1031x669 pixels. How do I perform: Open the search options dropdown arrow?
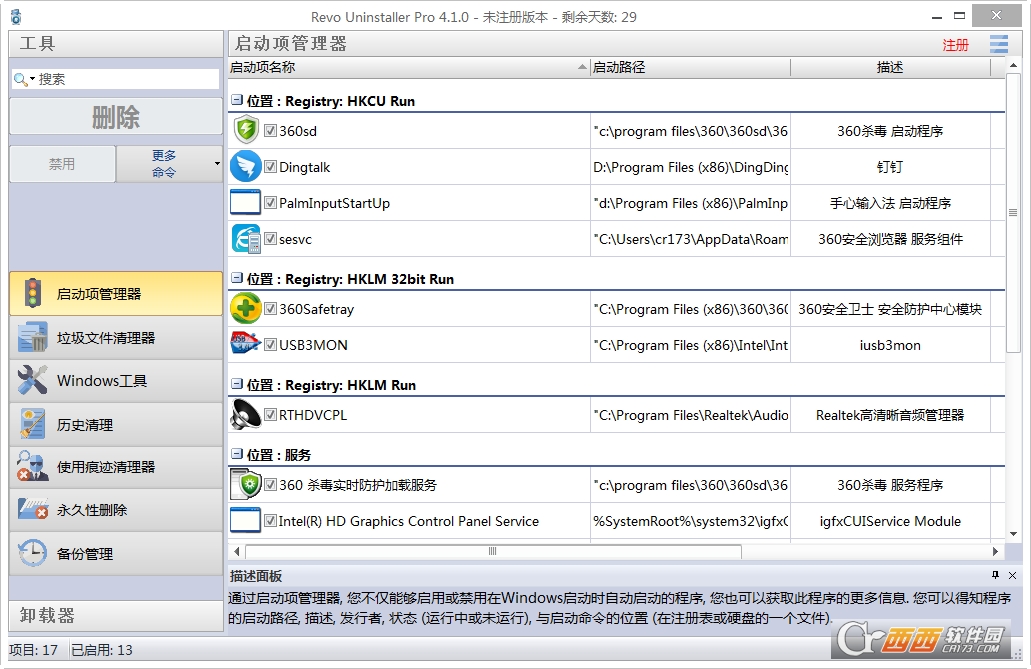pos(32,79)
